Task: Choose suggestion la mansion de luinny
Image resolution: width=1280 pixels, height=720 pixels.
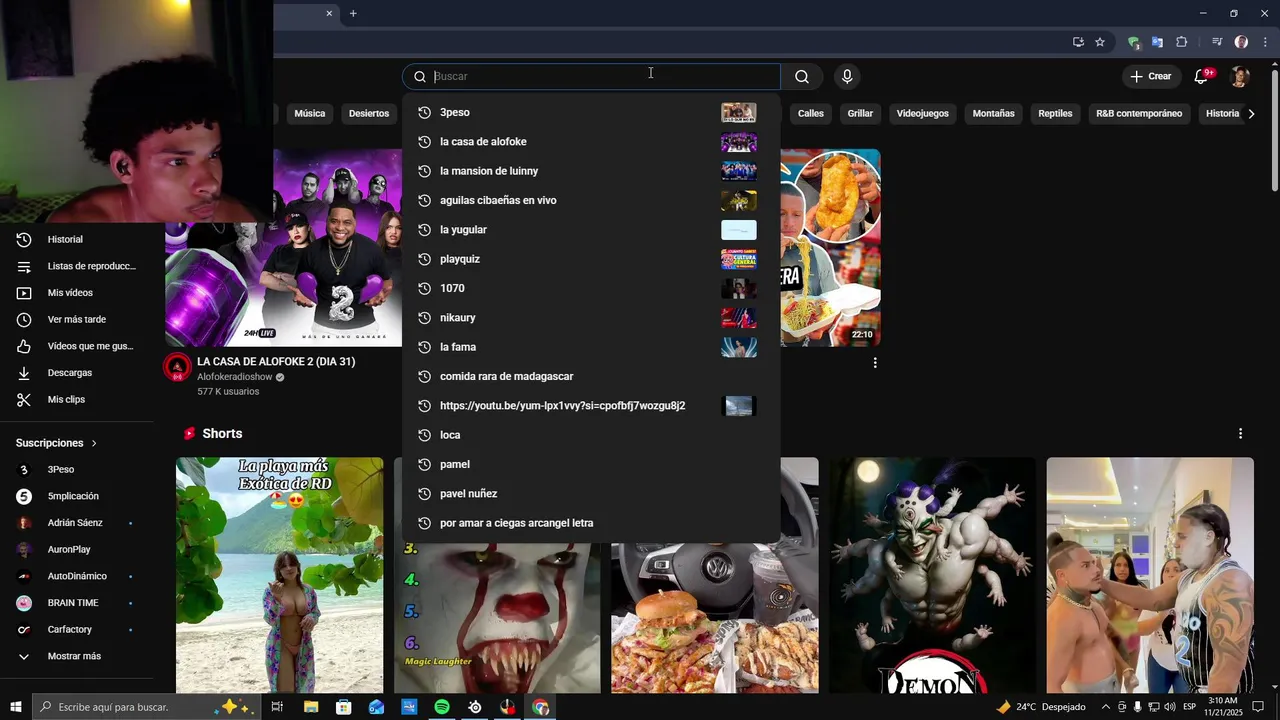Action: [x=591, y=171]
